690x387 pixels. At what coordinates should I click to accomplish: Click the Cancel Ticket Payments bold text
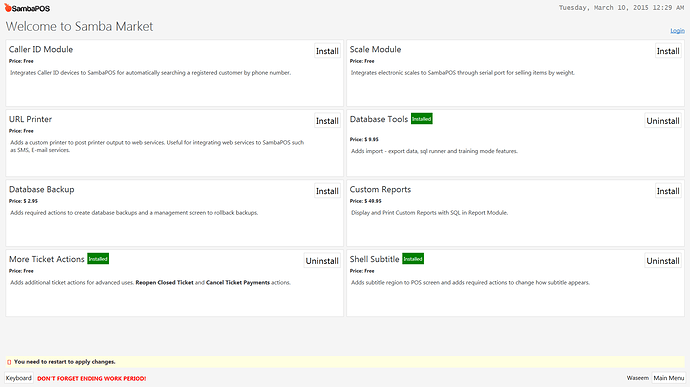(238, 283)
